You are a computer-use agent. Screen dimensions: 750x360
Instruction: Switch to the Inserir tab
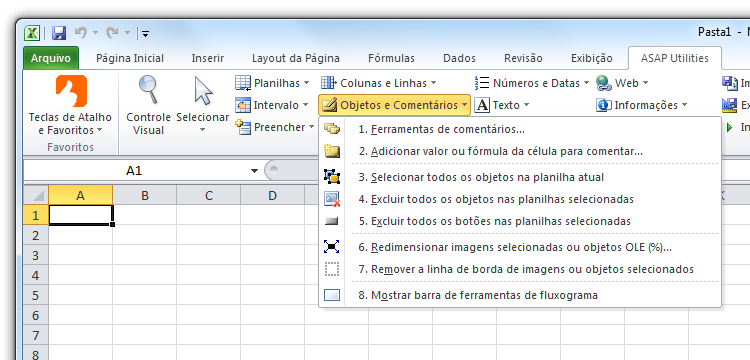pyautogui.click(x=208, y=58)
